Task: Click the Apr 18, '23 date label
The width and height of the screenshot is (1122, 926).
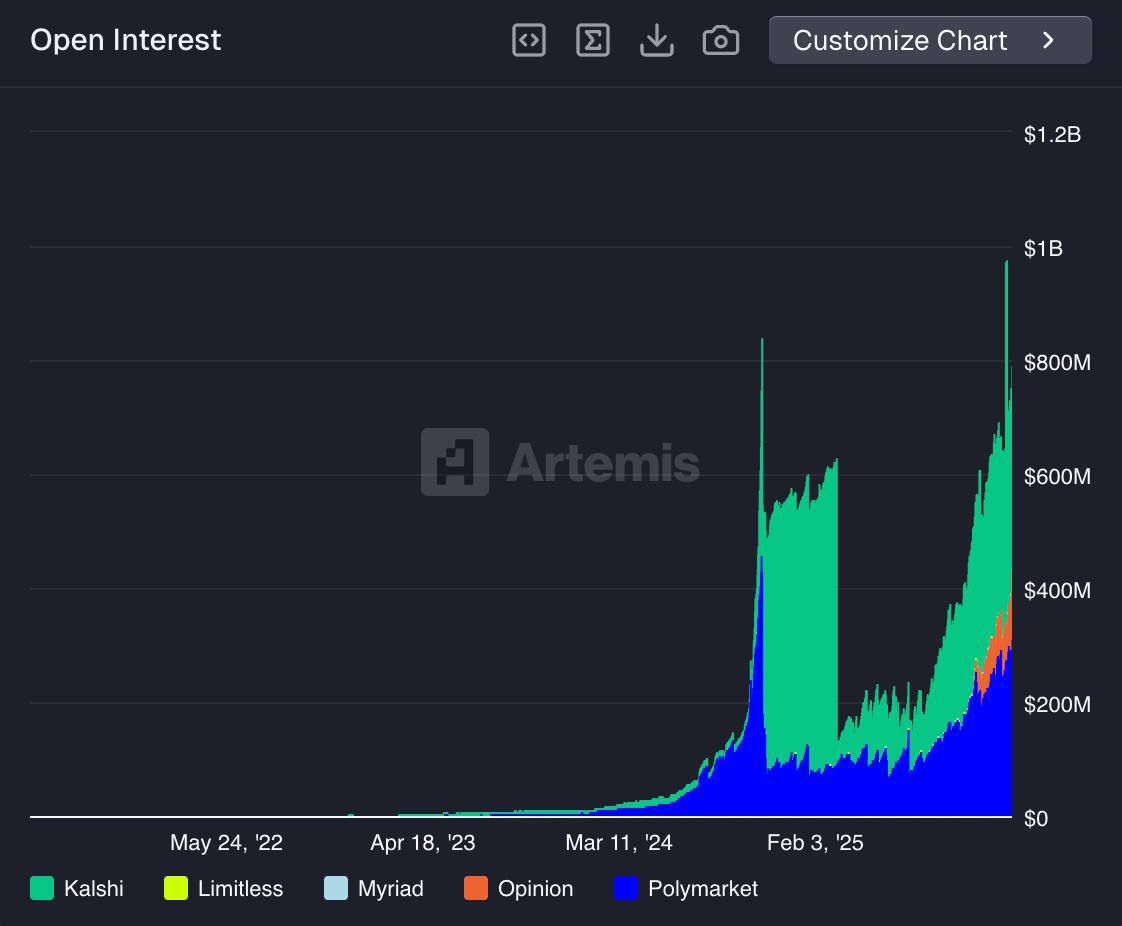Action: [x=423, y=843]
